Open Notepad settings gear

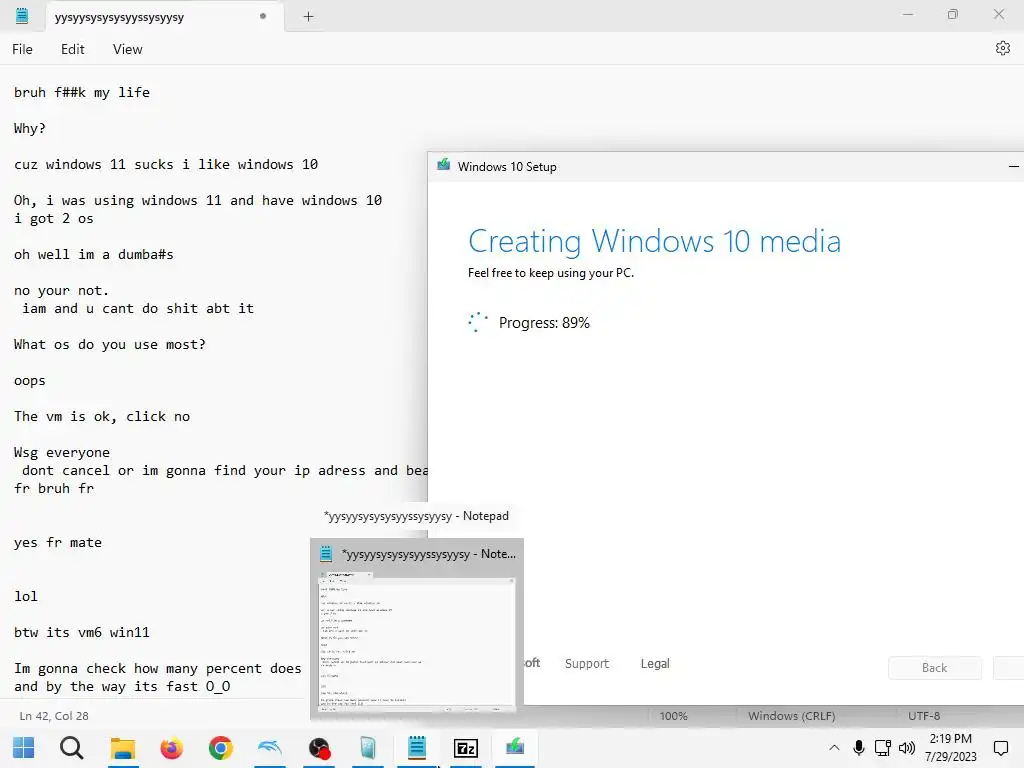click(1002, 48)
